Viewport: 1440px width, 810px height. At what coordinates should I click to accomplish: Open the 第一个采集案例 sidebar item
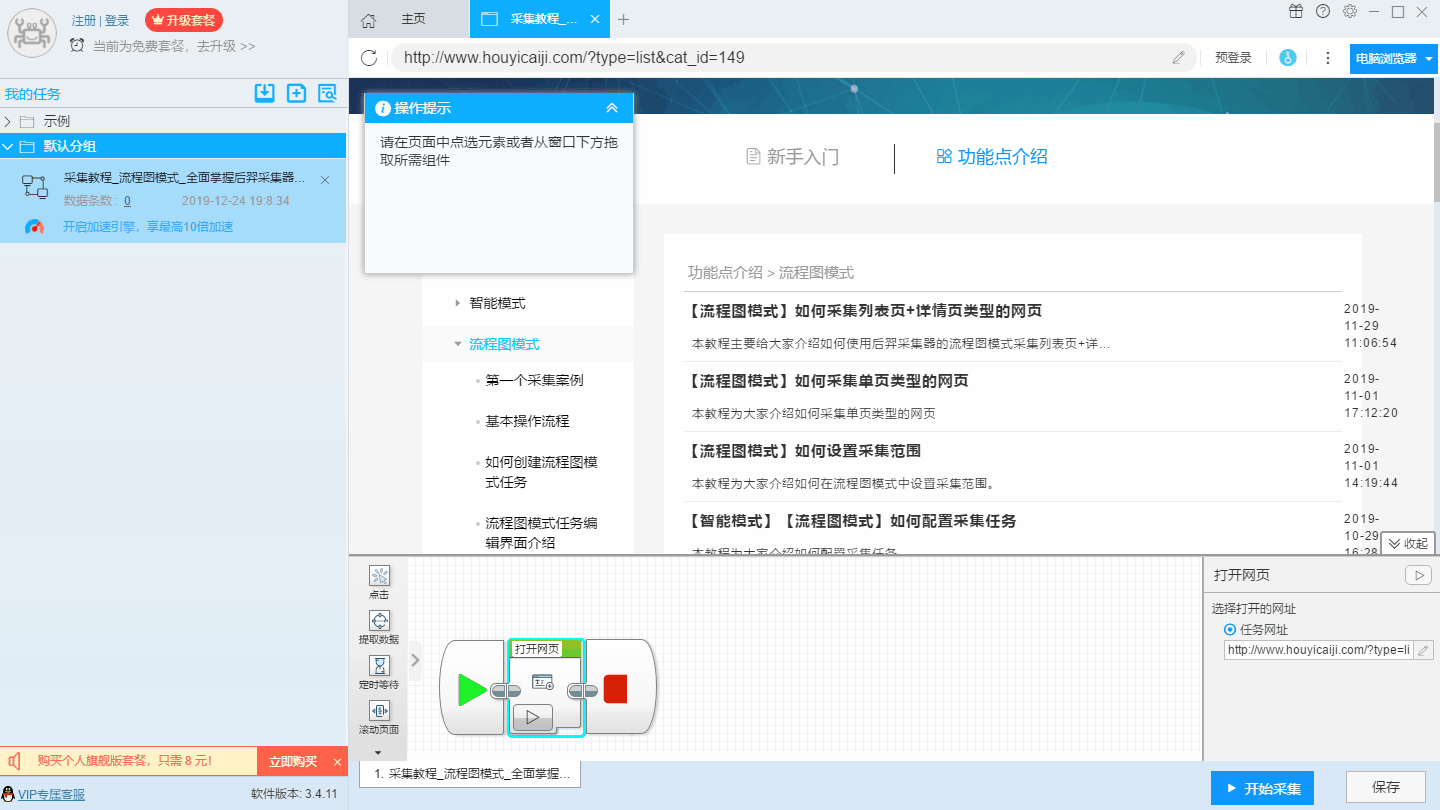534,381
